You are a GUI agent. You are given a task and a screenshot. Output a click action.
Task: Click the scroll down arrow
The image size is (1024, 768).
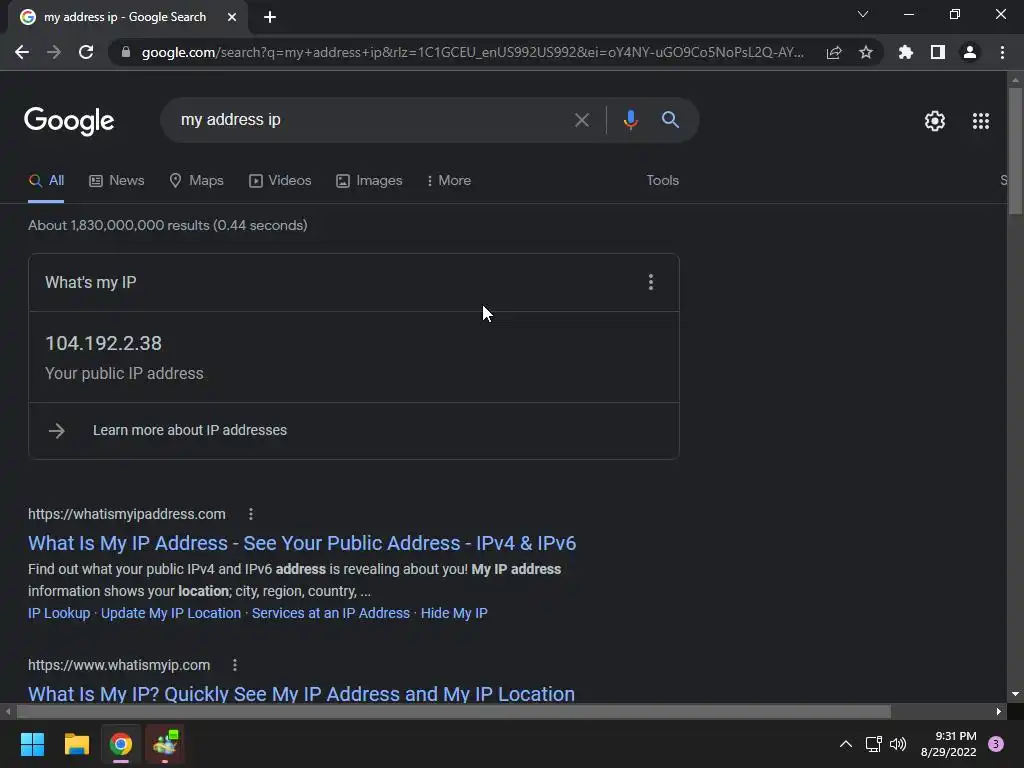[1015, 694]
